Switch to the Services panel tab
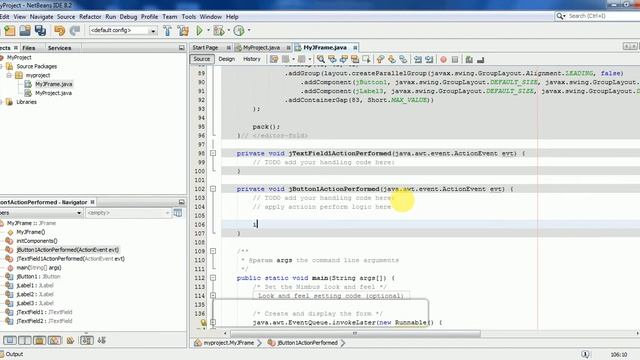 pyautogui.click(x=59, y=48)
